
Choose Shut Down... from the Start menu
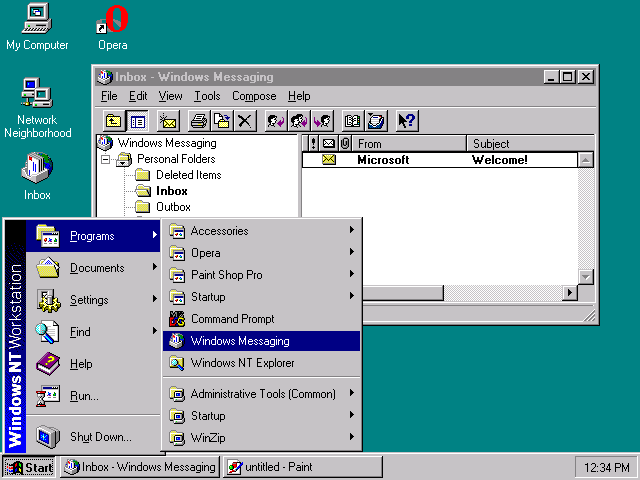click(93, 437)
